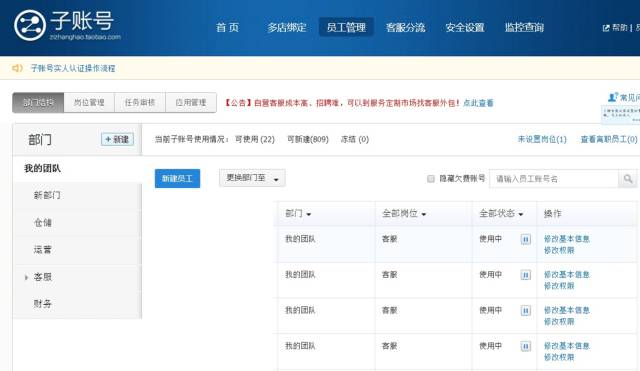Click the external-link icon beside 帮助

606,28
